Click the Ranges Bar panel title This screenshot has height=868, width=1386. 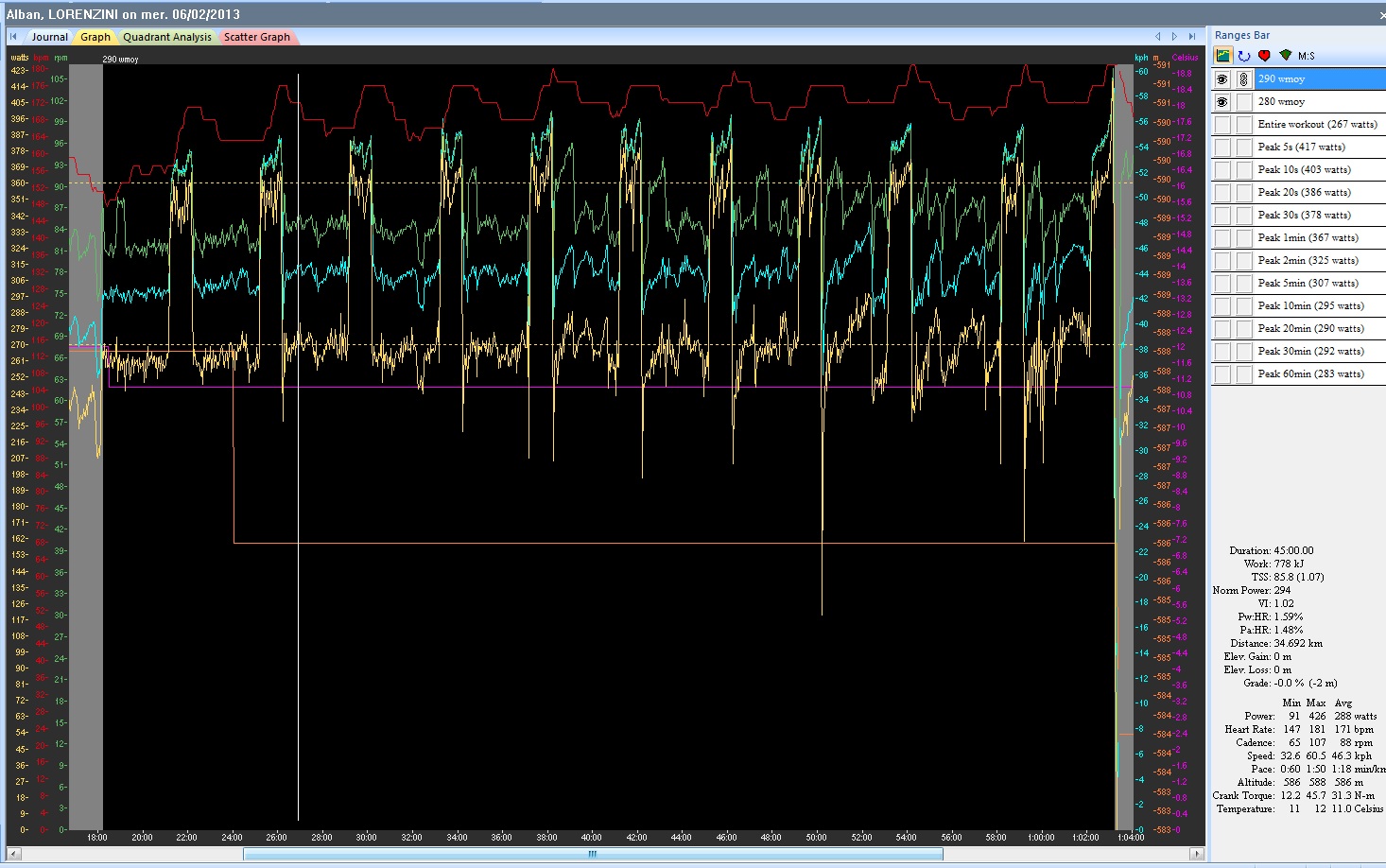tap(1242, 35)
